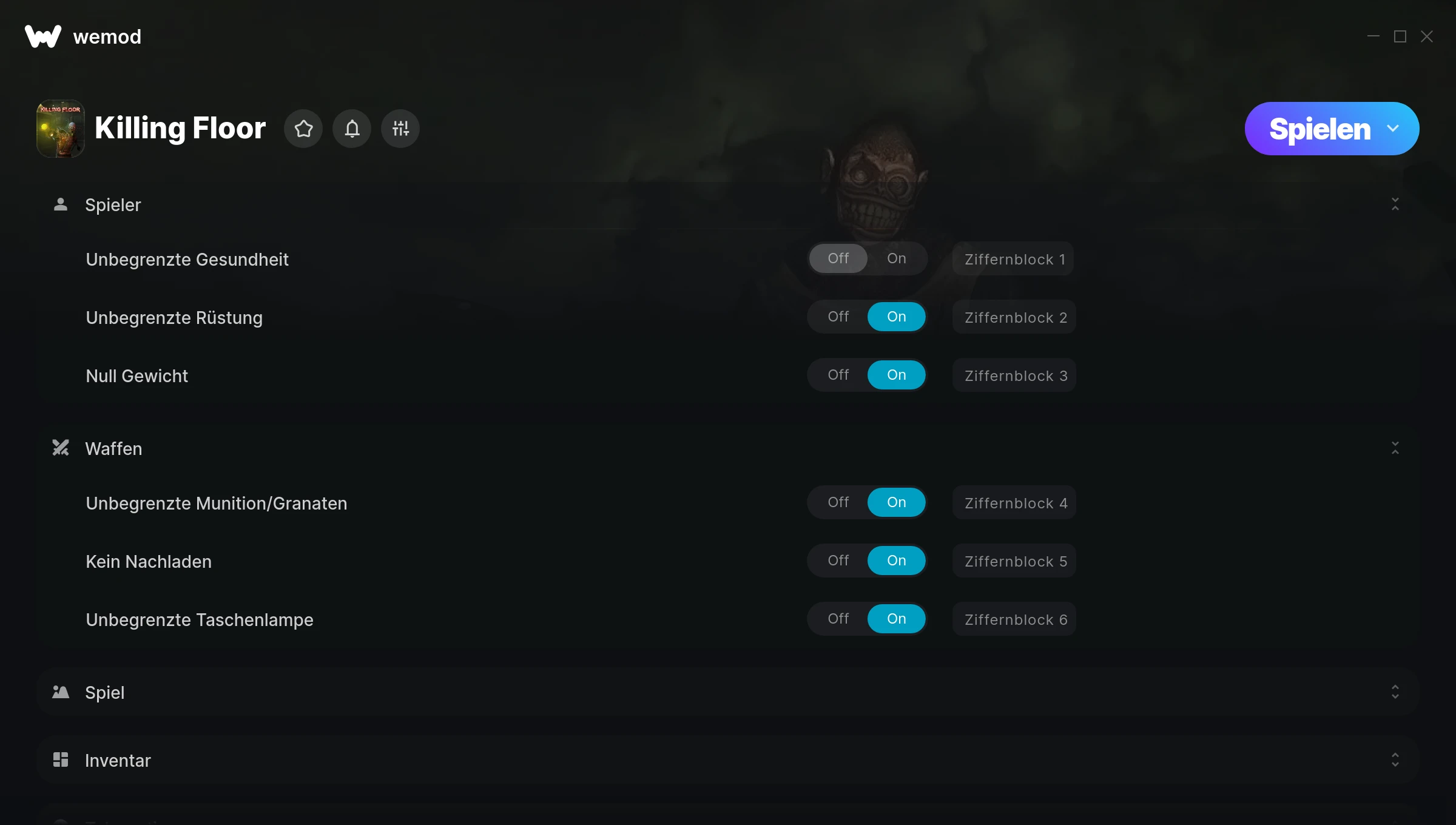
Task: Click the Waffen crossed swords icon
Action: pos(61,448)
